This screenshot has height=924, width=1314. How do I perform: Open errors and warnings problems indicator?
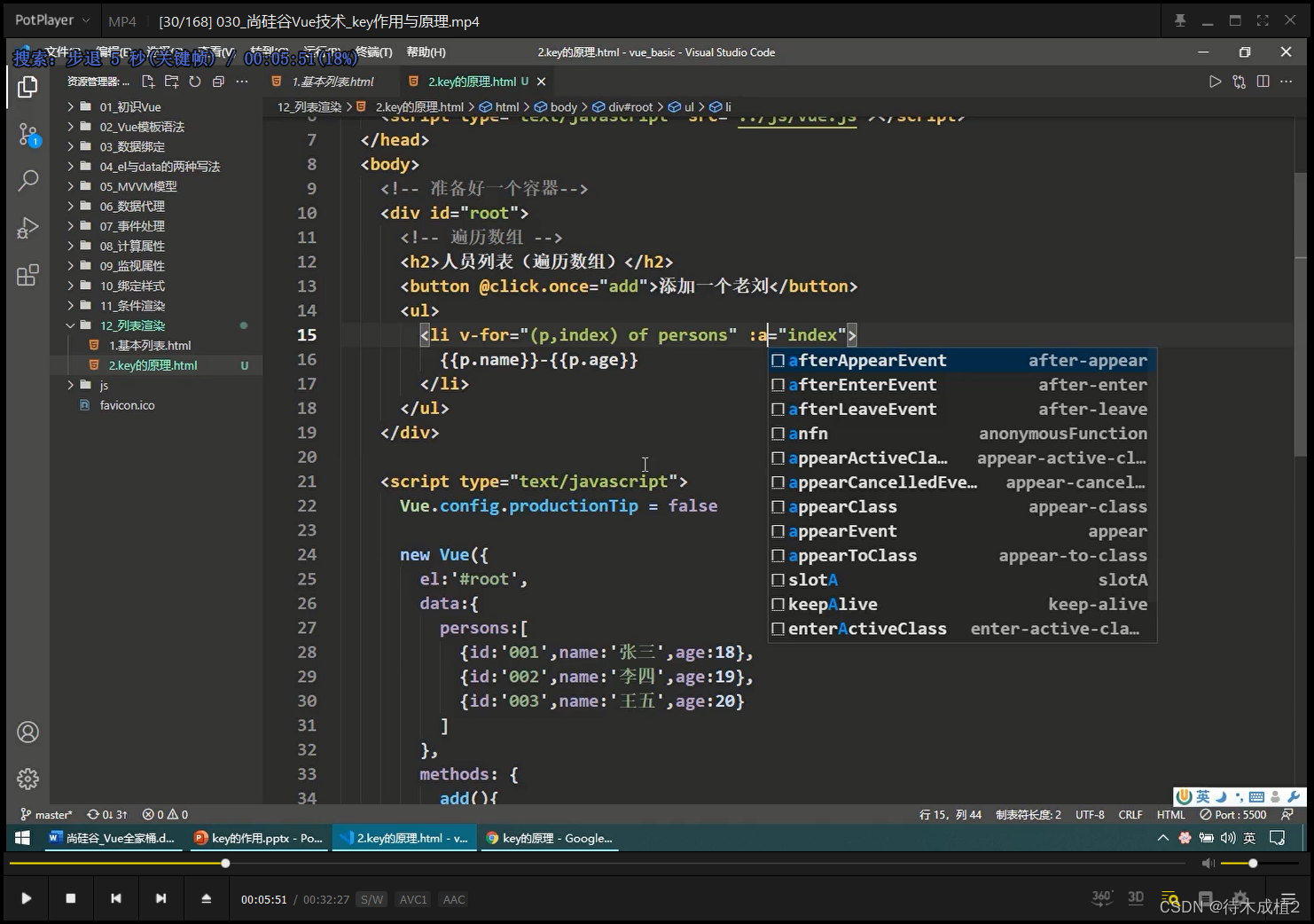pos(165,814)
